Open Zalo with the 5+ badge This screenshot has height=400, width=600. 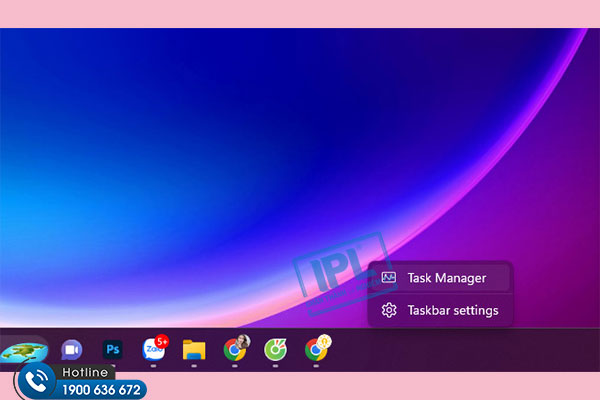[154, 349]
